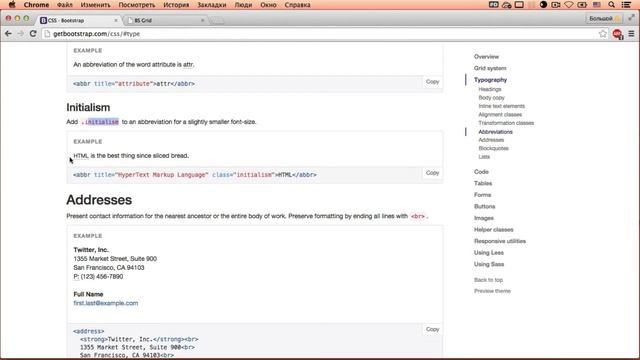The height and width of the screenshot is (360, 640).
Task: Copy the abbr attribute code snippet
Action: [x=432, y=82]
